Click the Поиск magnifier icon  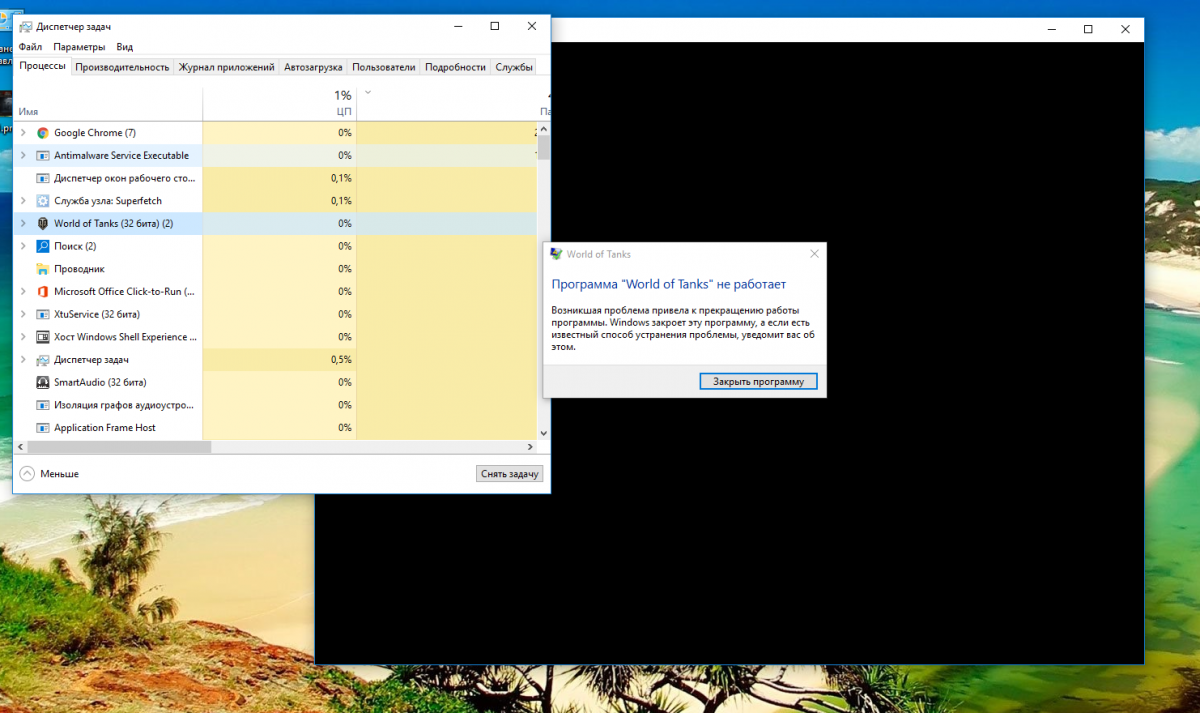[43, 246]
